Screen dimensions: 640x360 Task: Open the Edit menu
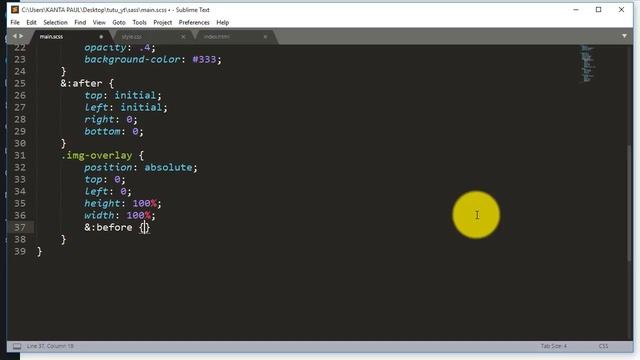point(31,22)
